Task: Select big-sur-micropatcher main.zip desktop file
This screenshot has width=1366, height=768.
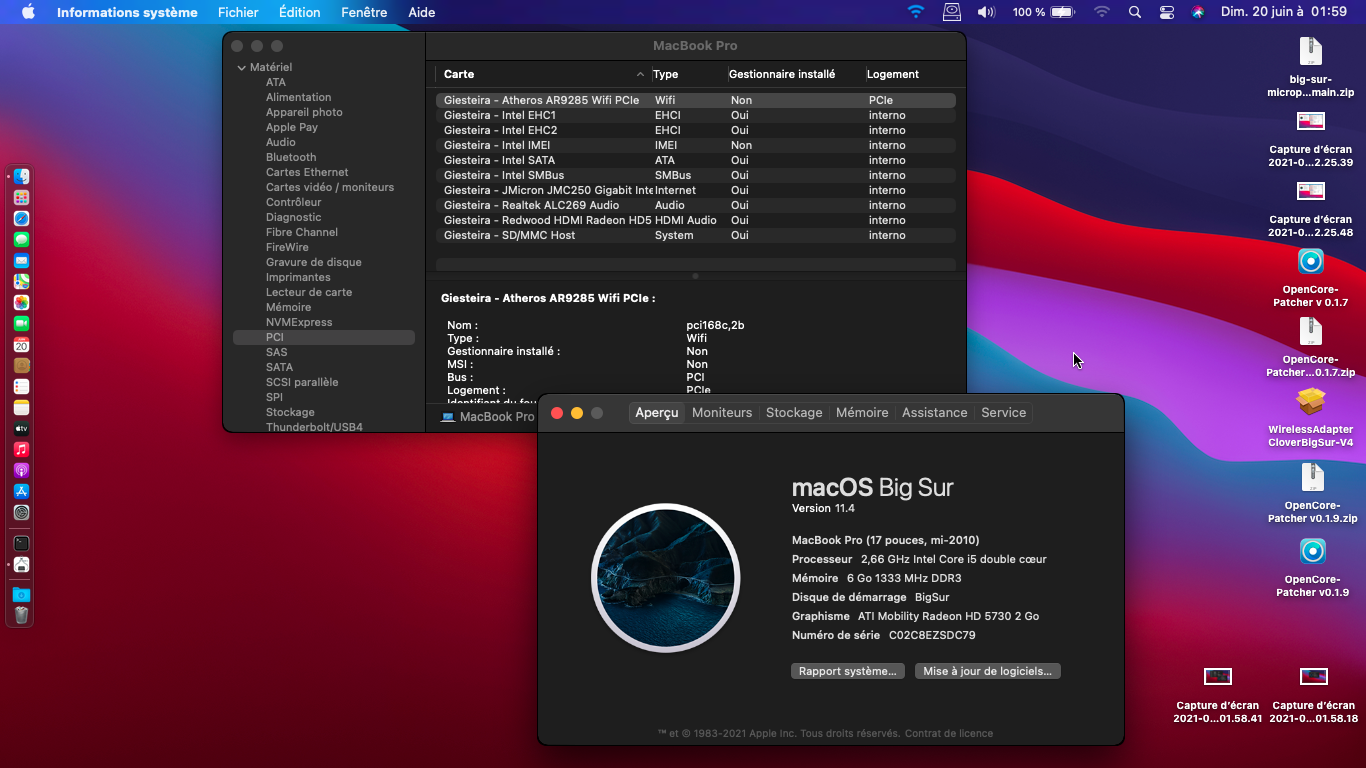Action: pos(1310,52)
